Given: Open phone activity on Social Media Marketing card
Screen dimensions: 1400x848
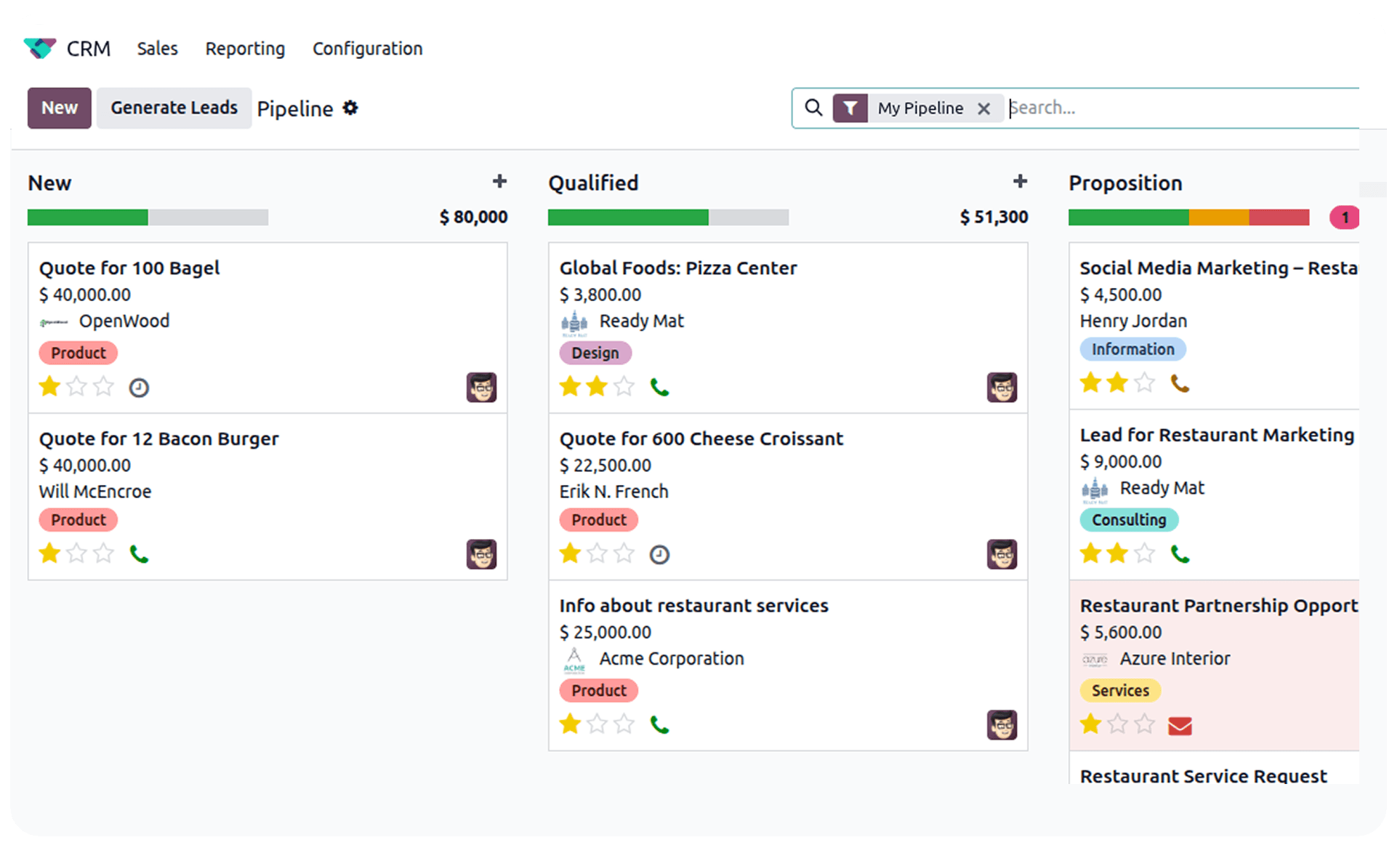Looking at the screenshot, I should [1180, 383].
